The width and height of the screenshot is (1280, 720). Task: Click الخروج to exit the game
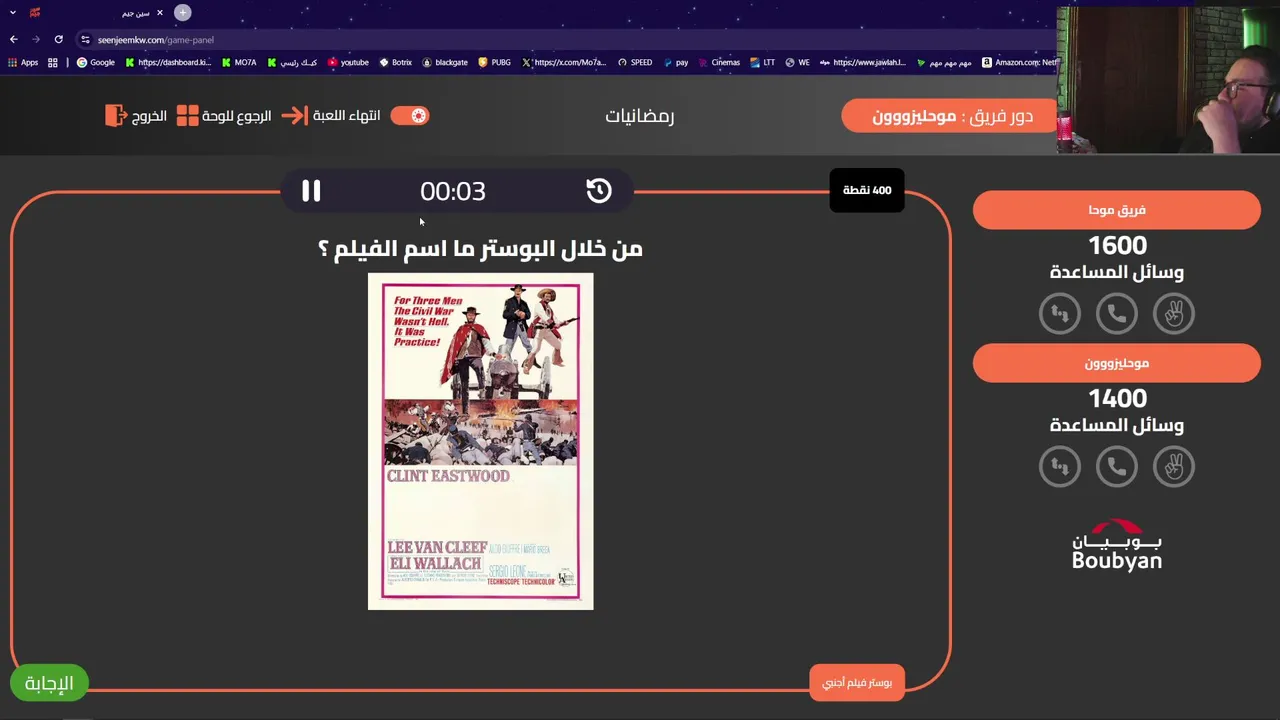tap(149, 116)
